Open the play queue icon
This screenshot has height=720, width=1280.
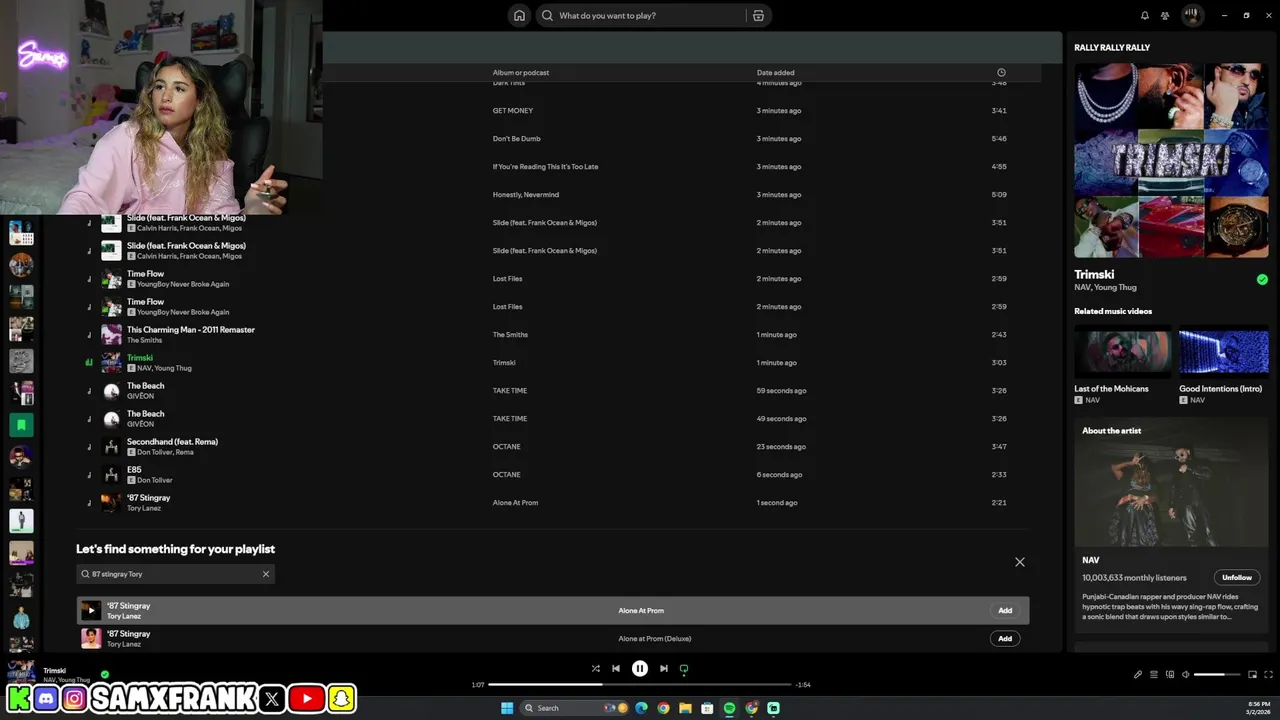(1153, 674)
